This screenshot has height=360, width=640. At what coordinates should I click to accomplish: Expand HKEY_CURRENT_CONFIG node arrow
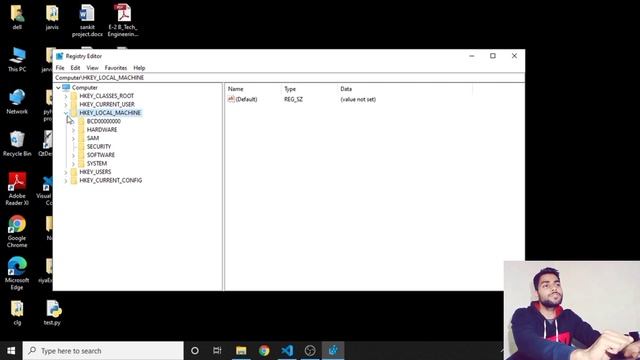[66, 181]
